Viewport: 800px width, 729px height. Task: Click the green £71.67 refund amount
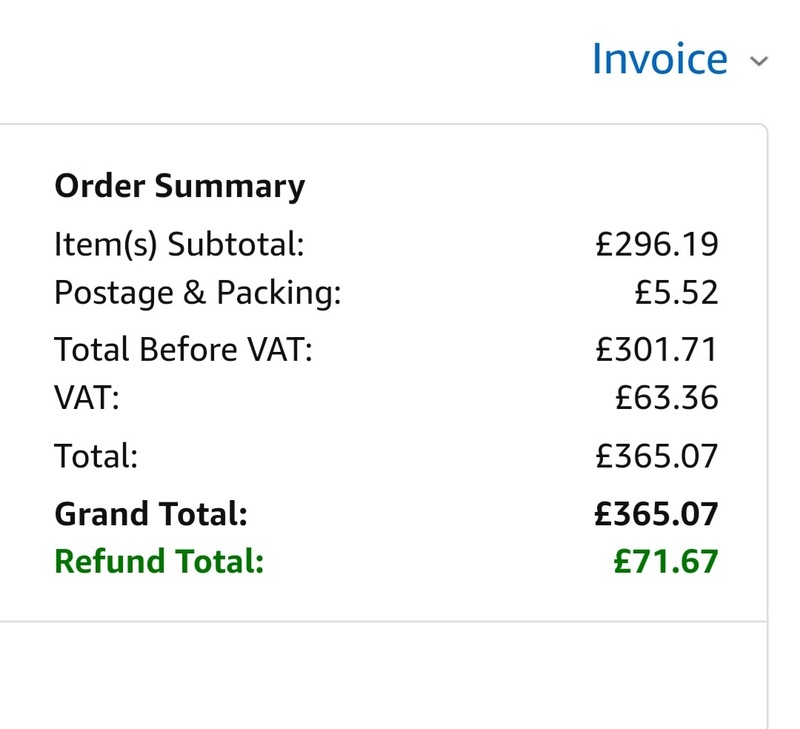point(666,561)
